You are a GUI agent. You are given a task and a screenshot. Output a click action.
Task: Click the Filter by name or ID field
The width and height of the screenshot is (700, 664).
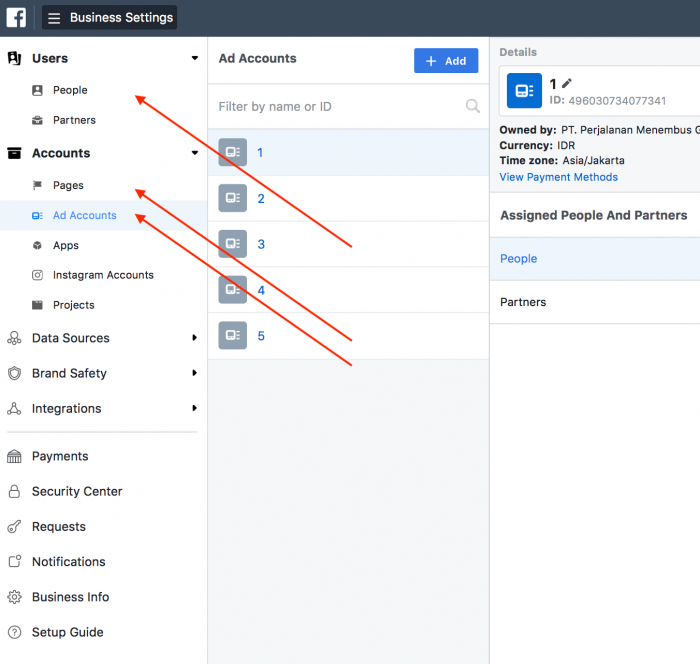335,106
